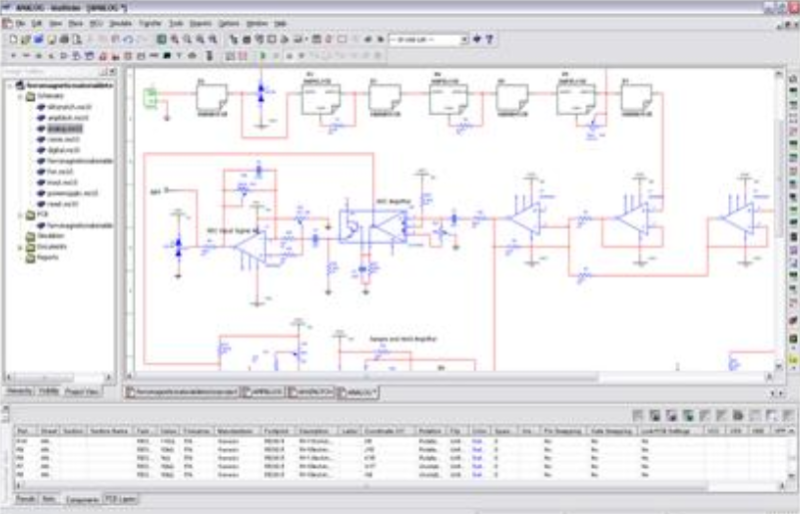Click the Zoom In magnifier icon
The width and height of the screenshot is (800, 514).
(175, 39)
